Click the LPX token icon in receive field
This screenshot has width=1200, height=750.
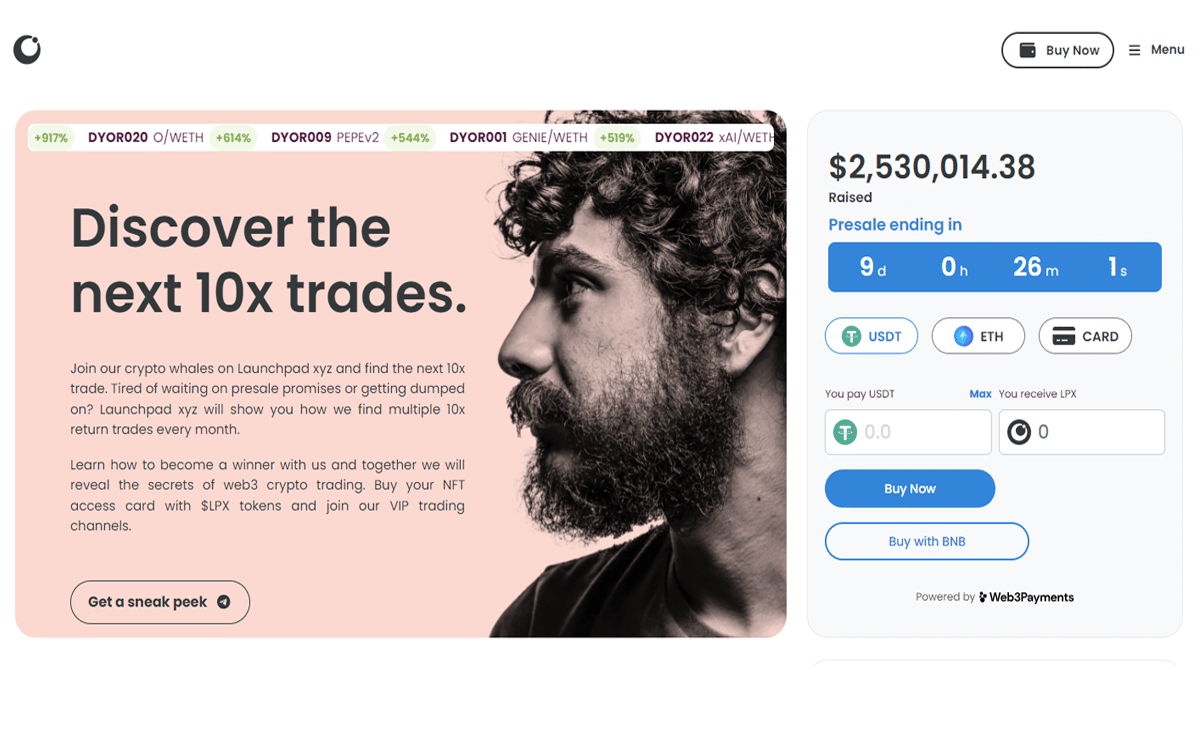click(x=1019, y=432)
